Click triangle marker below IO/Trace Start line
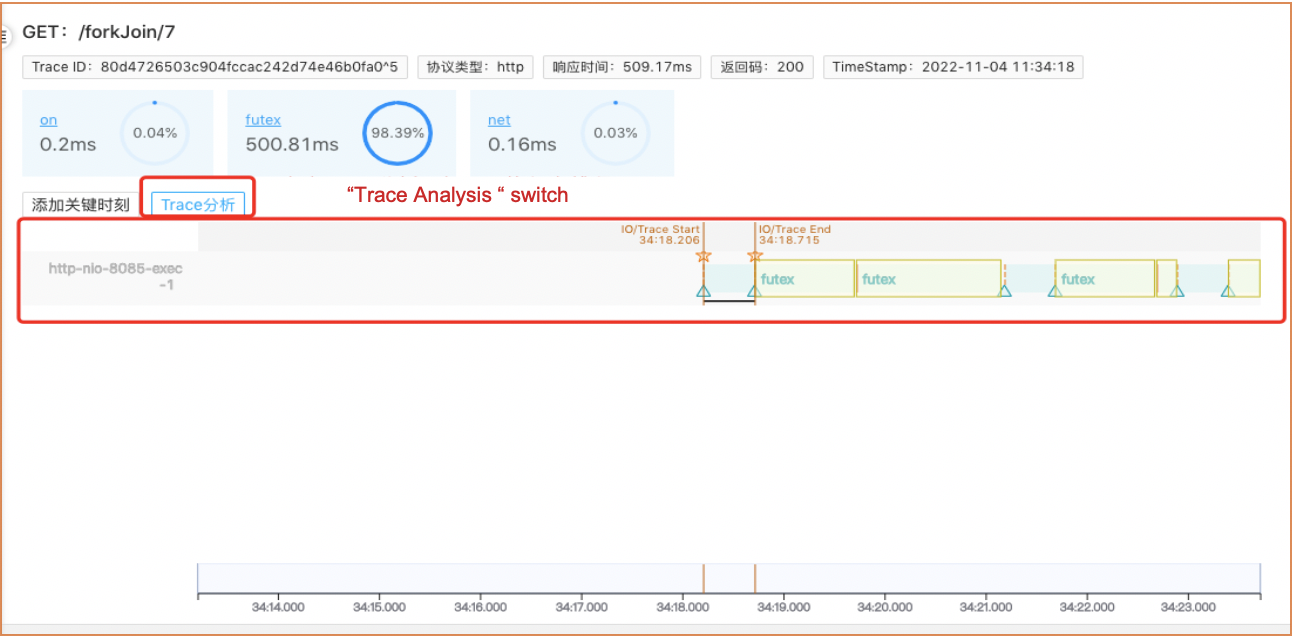 click(703, 291)
